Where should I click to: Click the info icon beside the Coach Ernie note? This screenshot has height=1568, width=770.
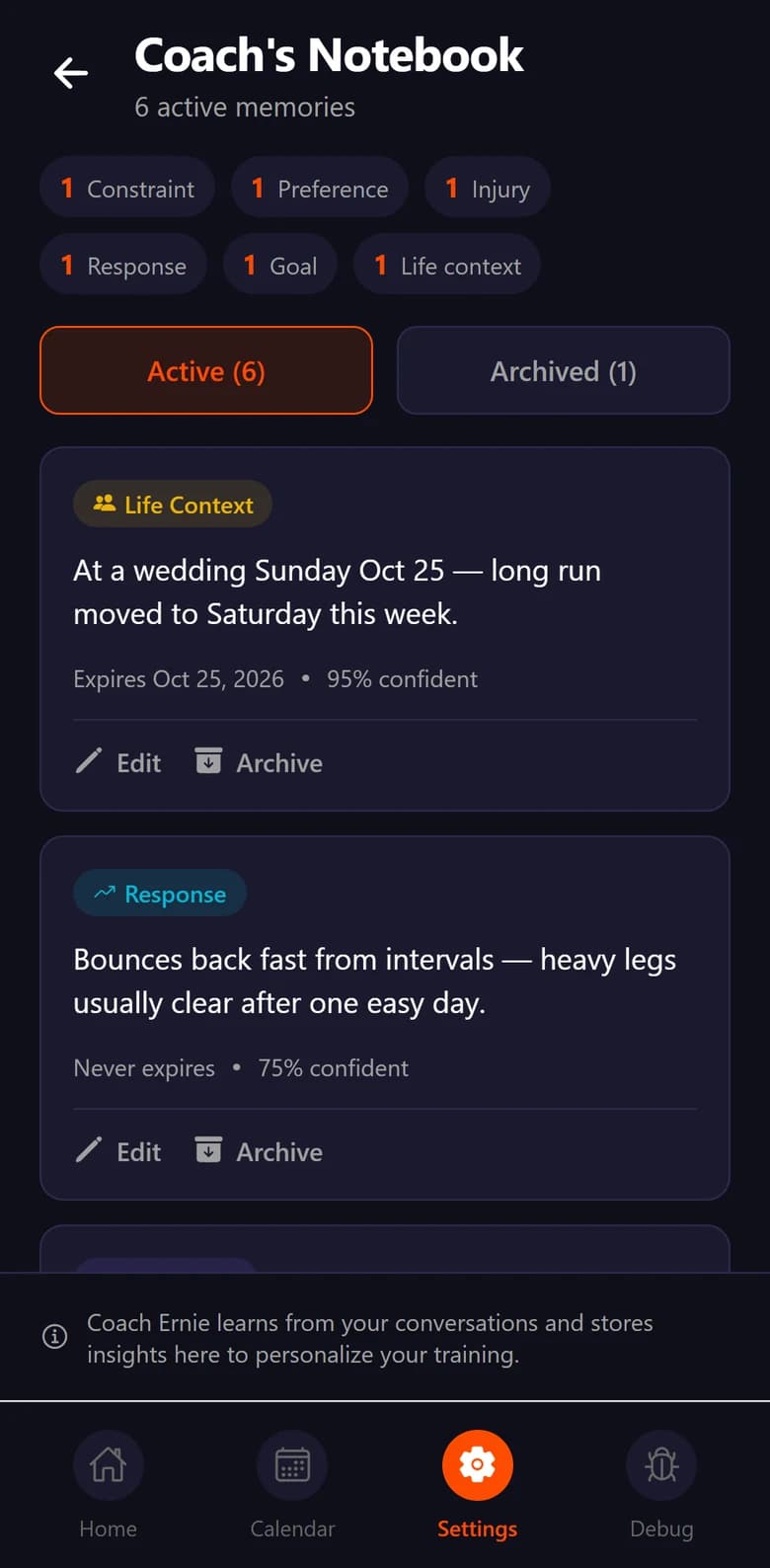click(x=55, y=1337)
